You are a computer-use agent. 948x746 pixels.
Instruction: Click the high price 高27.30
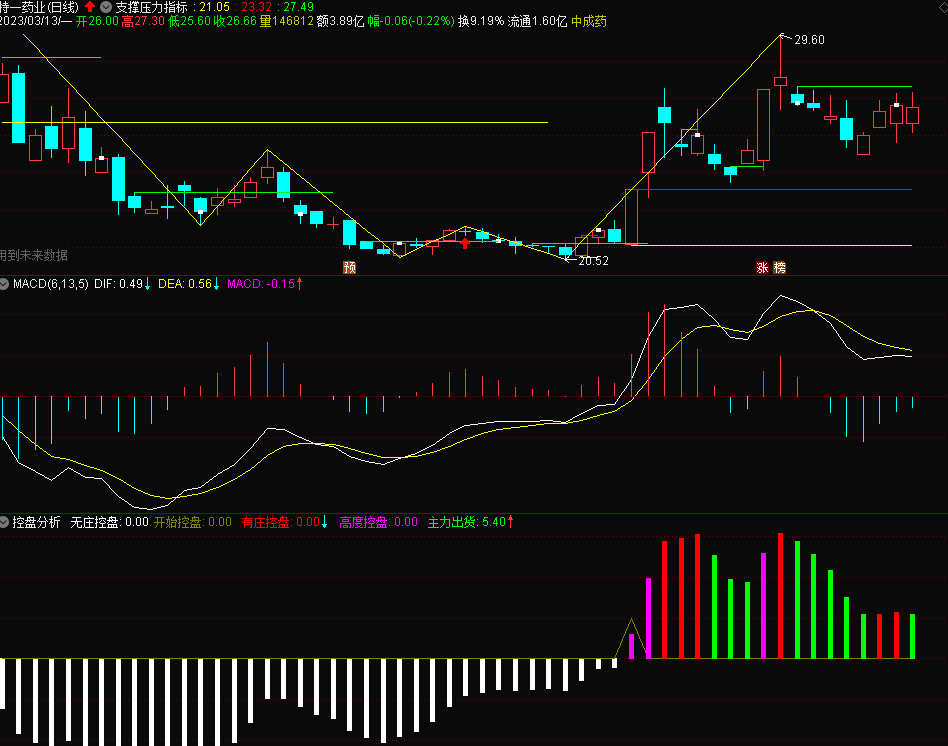pyautogui.click(x=143, y=21)
